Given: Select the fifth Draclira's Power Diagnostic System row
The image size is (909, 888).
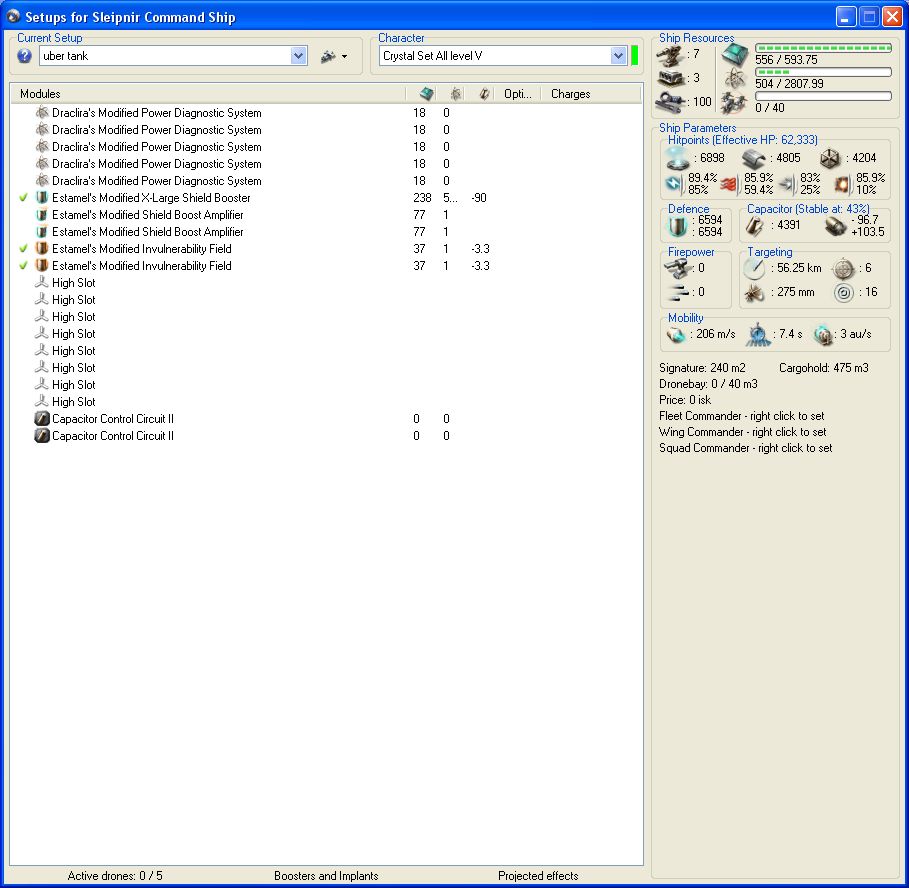Looking at the screenshot, I should point(326,181).
